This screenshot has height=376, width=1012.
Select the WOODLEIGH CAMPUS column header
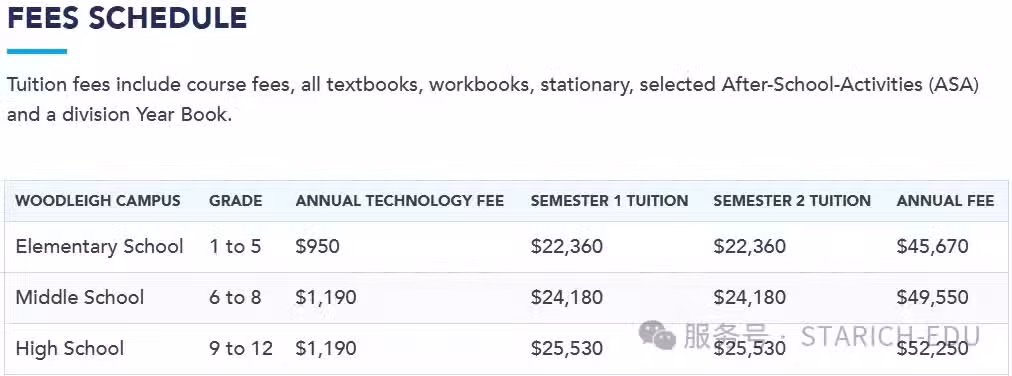click(x=98, y=201)
